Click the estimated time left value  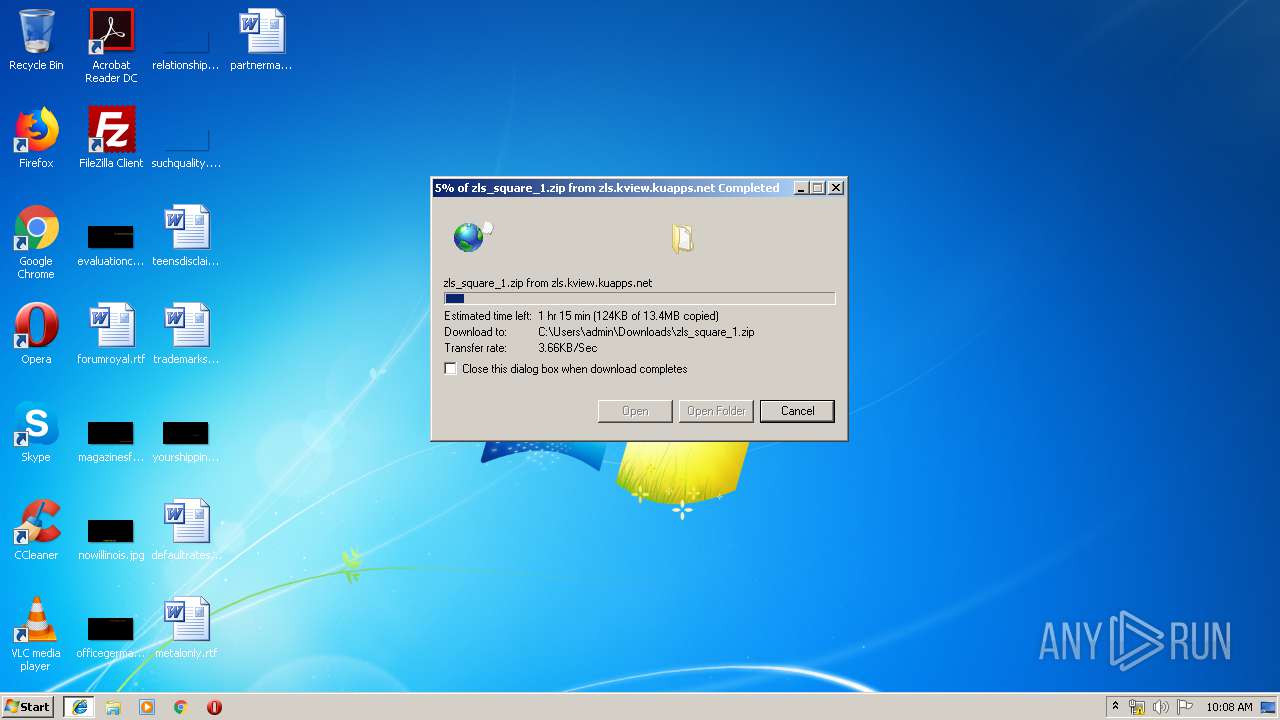coord(628,316)
